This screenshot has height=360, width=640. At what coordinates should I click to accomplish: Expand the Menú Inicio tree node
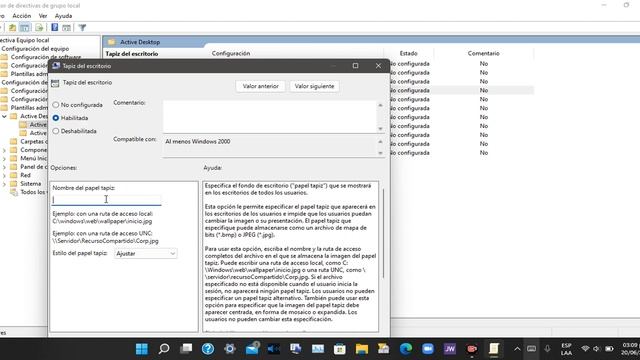click(x=4, y=158)
